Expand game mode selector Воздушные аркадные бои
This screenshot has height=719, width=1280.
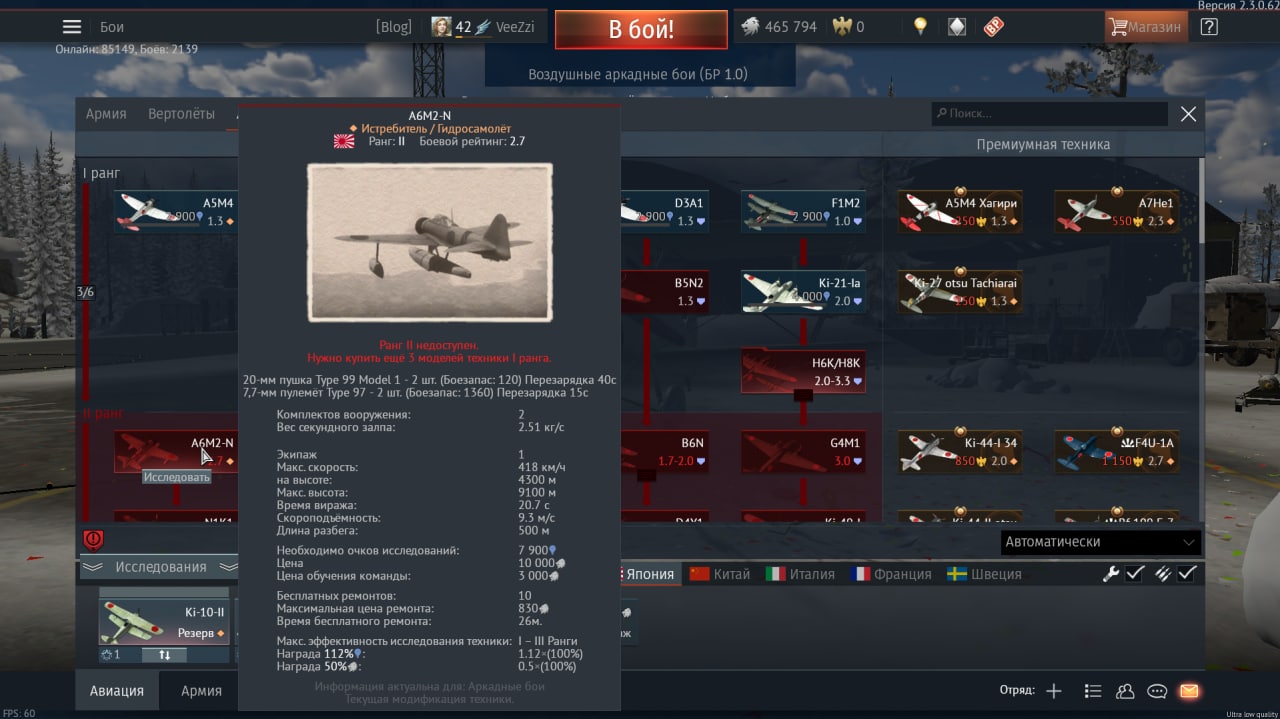(x=638, y=74)
